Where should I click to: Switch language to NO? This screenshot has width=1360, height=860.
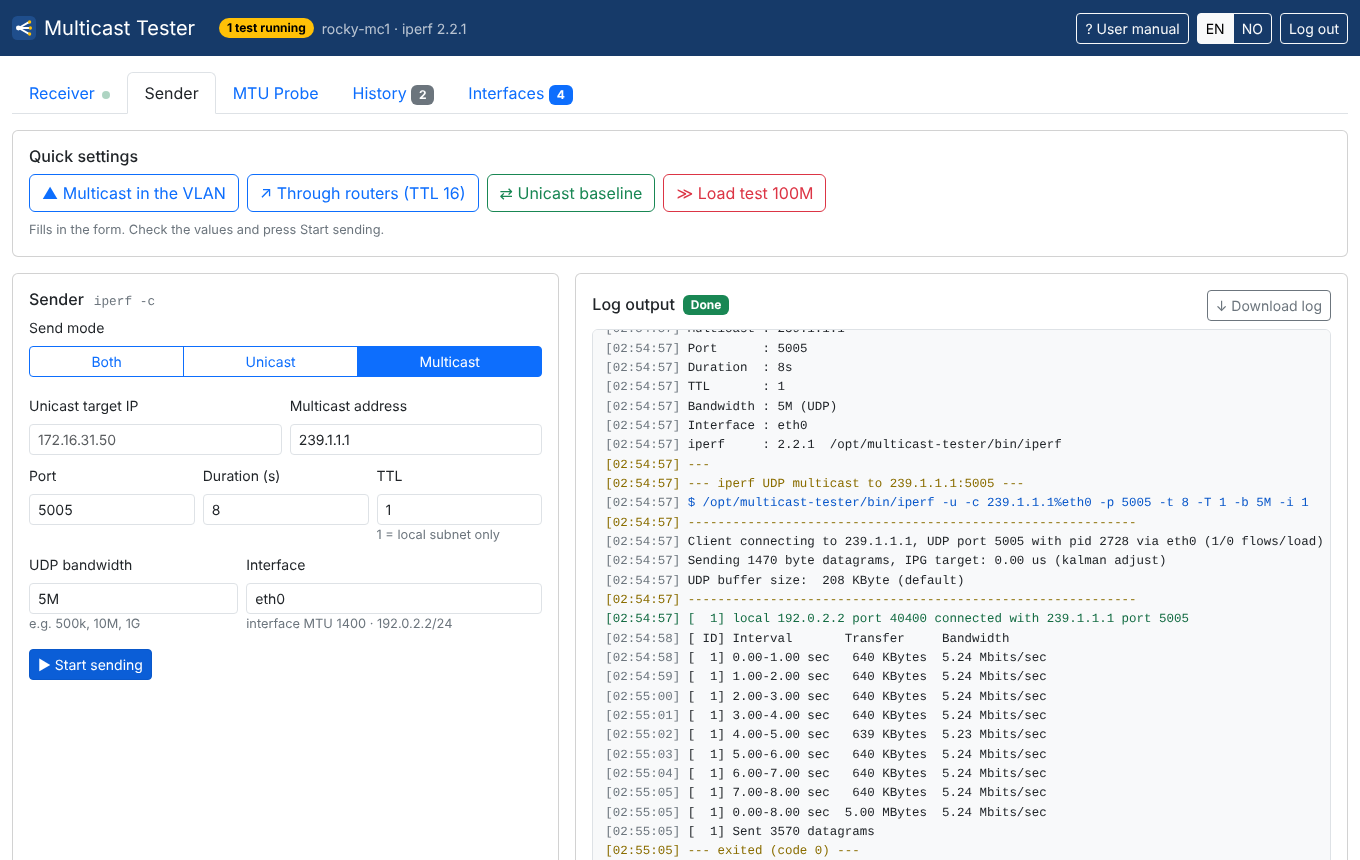[x=1252, y=29]
